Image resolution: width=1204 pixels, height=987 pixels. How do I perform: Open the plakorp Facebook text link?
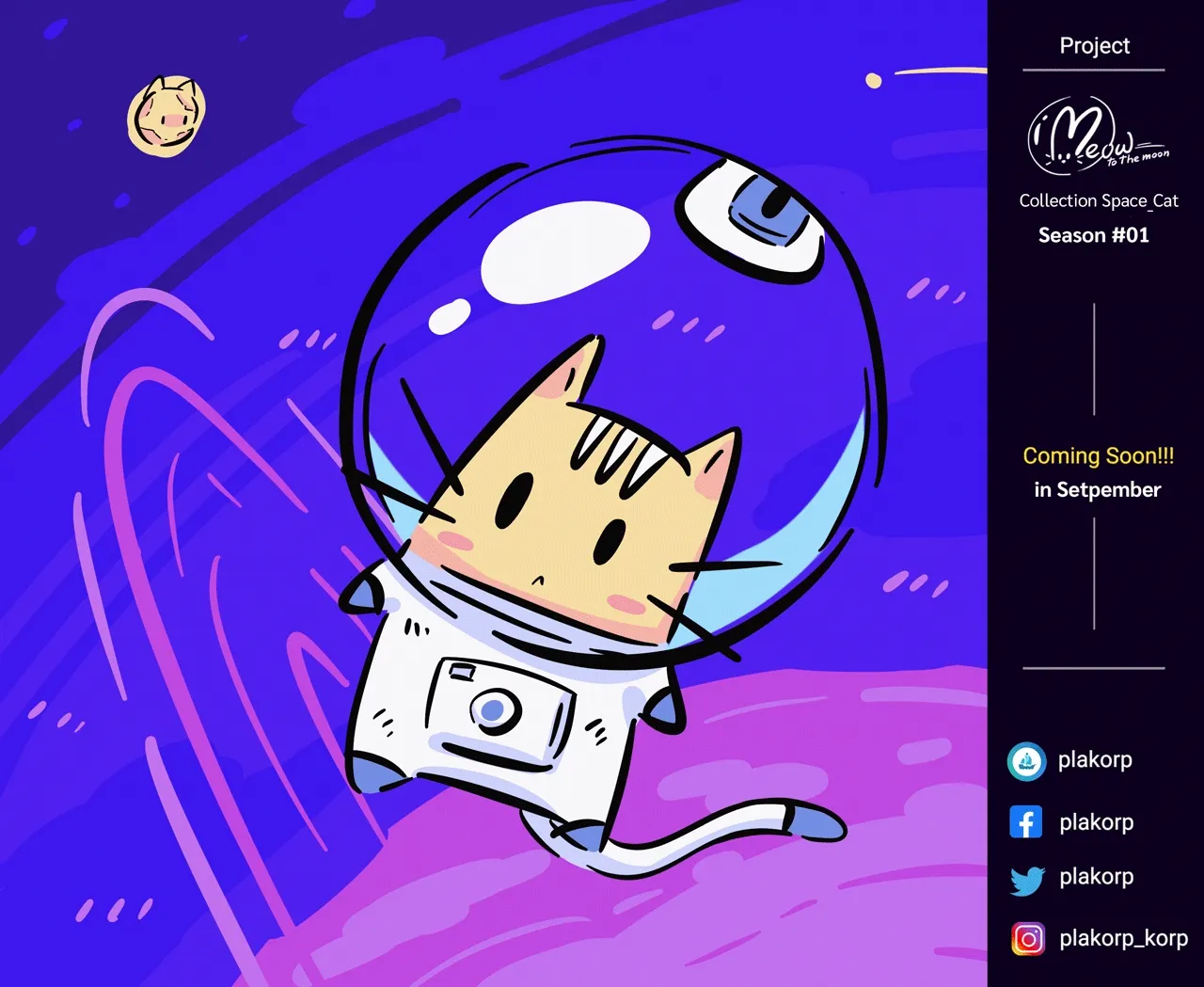pos(1096,822)
